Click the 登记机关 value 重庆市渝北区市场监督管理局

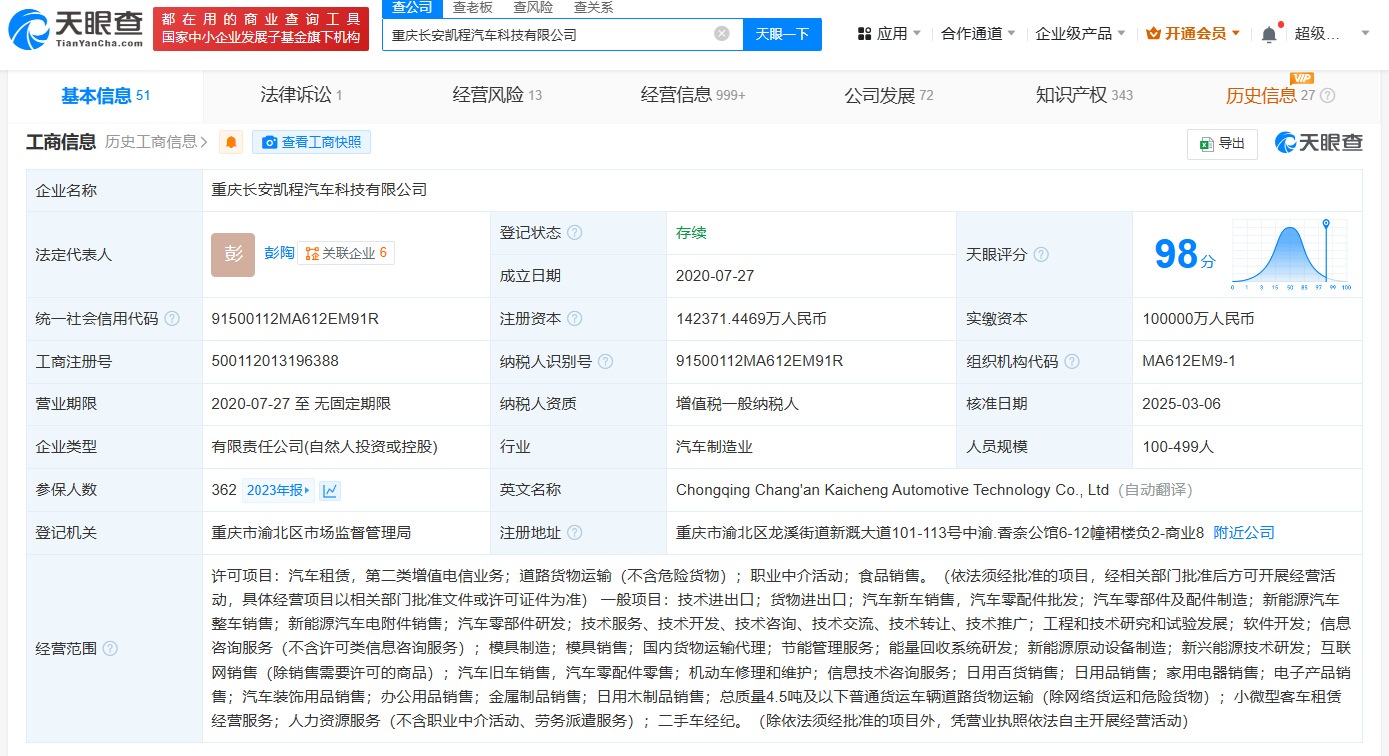[x=311, y=533]
